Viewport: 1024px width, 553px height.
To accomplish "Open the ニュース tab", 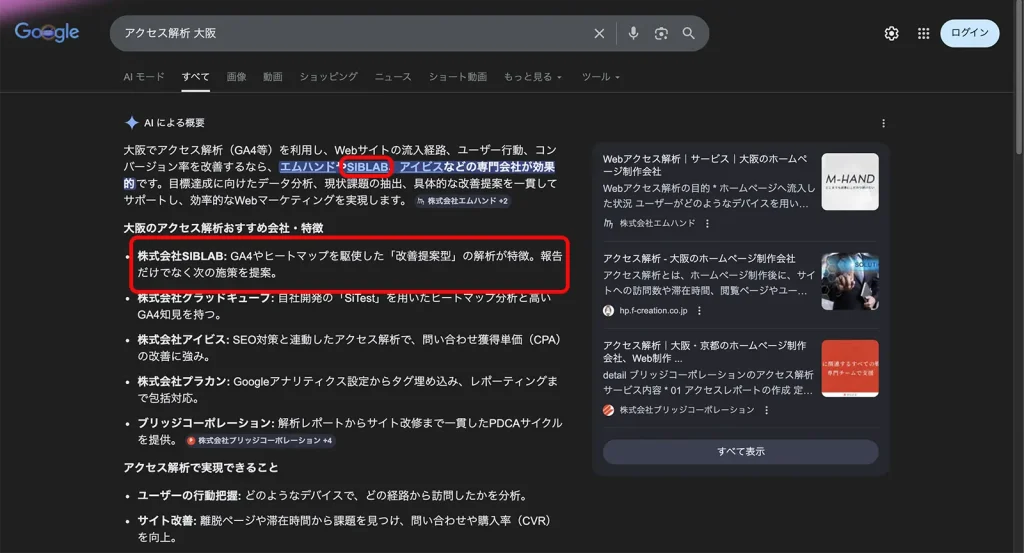I will coord(392,76).
